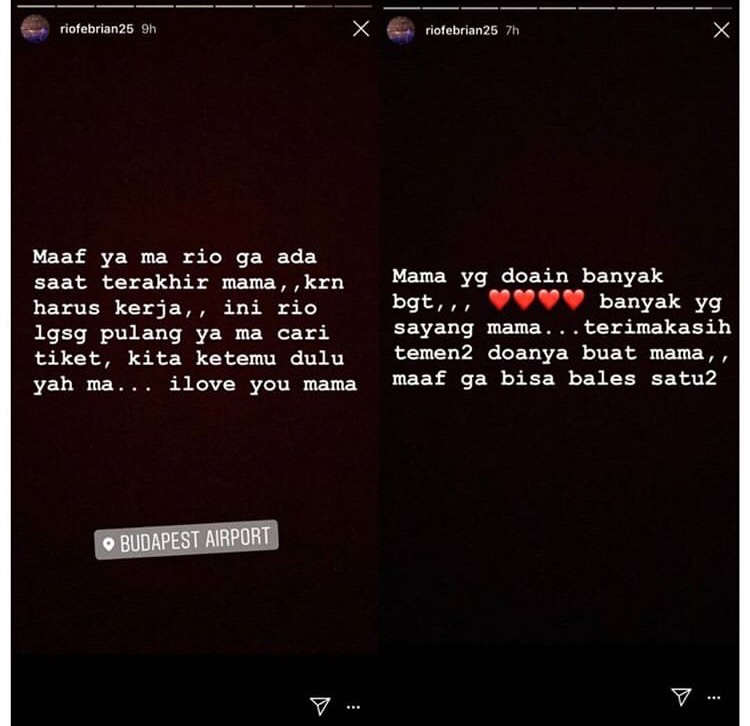Open riofebrian25 username on the left story
Screen dimensions: 750x726
tap(97, 29)
